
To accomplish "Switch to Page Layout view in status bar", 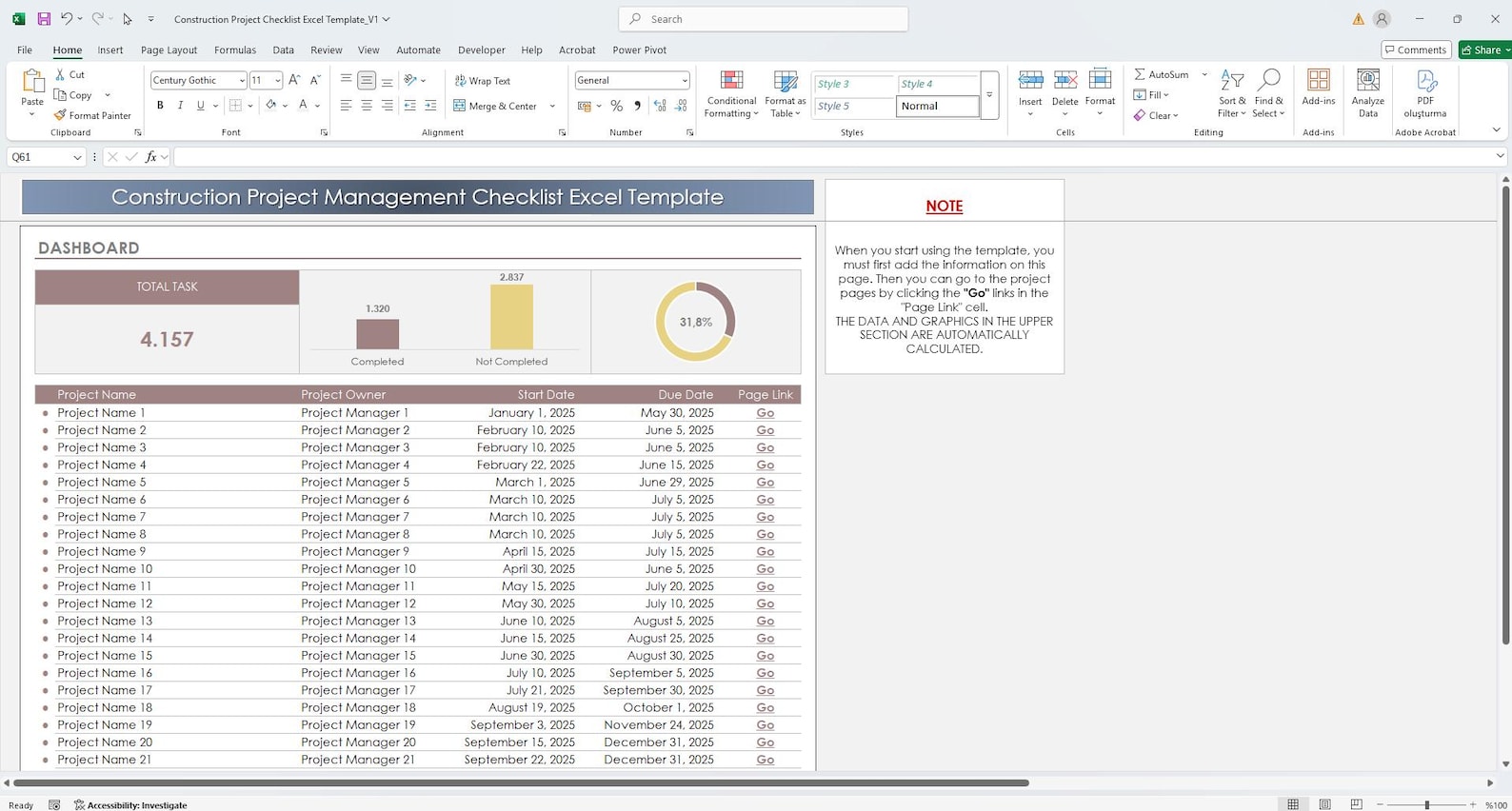I will (x=1324, y=804).
